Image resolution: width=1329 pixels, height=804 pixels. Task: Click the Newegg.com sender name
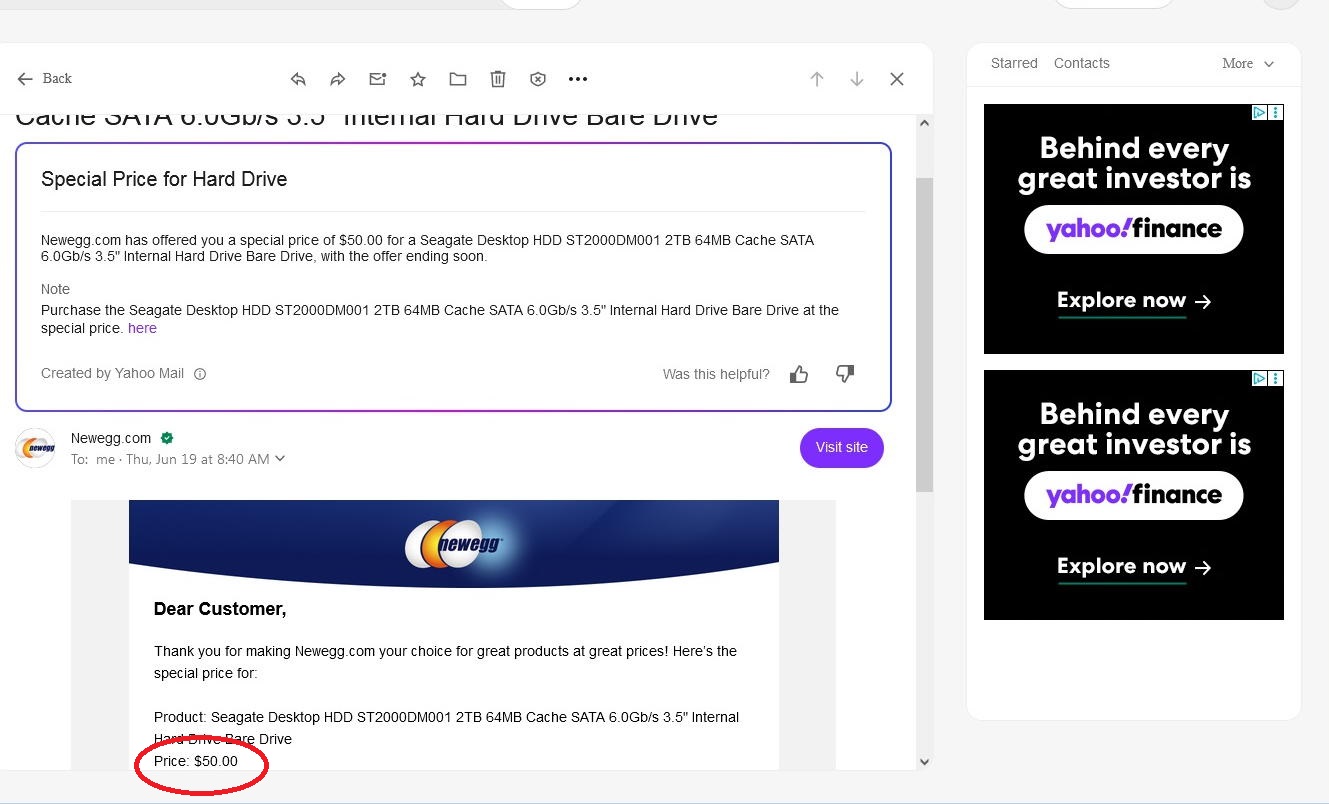coord(111,438)
